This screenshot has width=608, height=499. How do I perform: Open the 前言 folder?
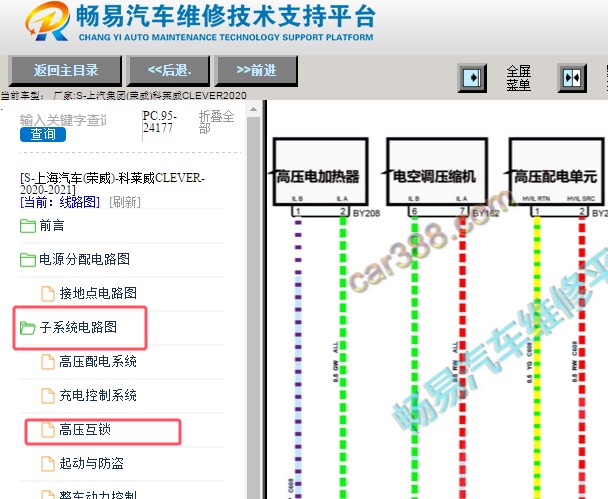point(52,226)
